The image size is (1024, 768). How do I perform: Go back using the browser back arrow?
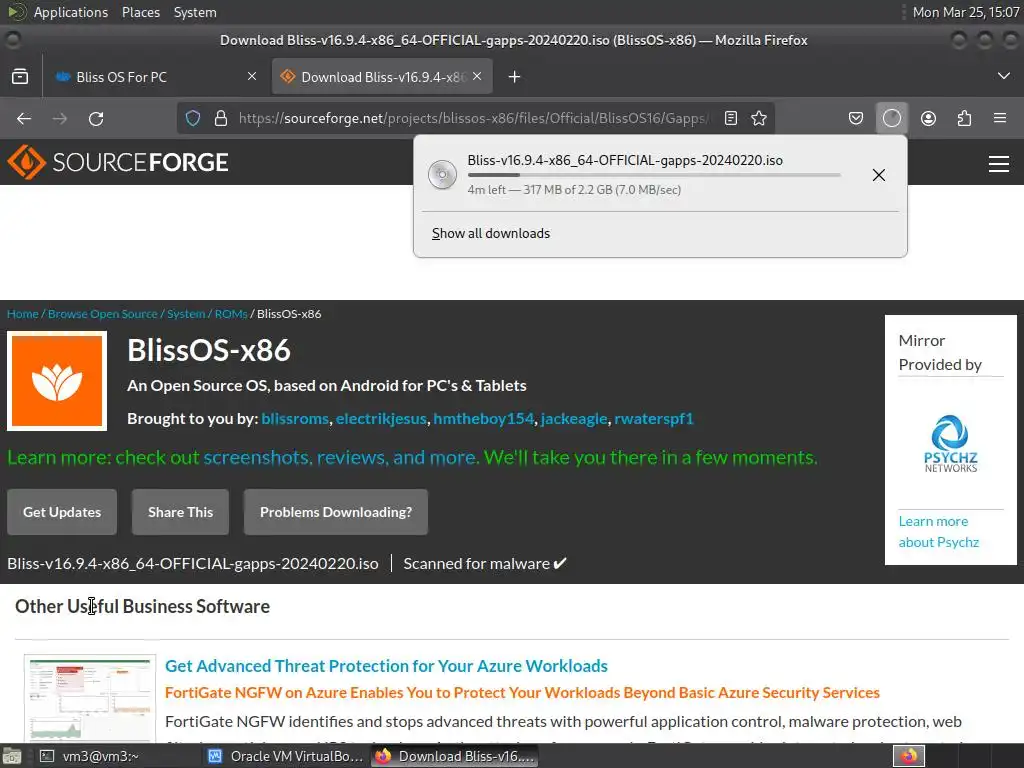pos(24,118)
